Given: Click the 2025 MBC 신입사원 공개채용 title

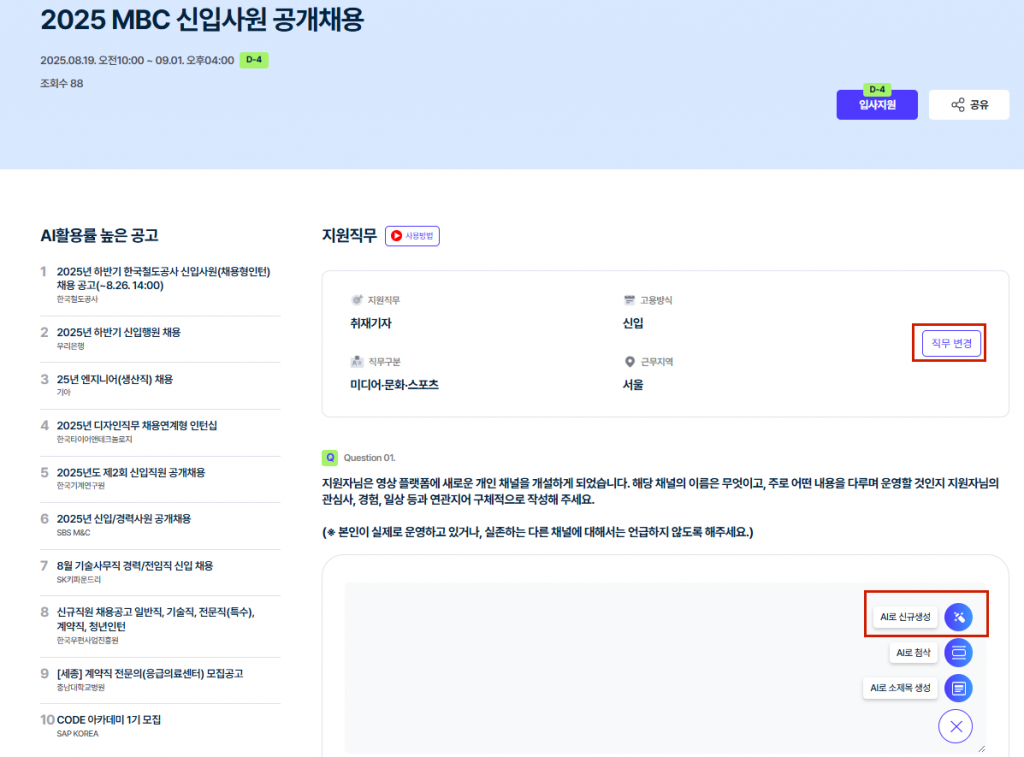Looking at the screenshot, I should pyautogui.click(x=202, y=20).
